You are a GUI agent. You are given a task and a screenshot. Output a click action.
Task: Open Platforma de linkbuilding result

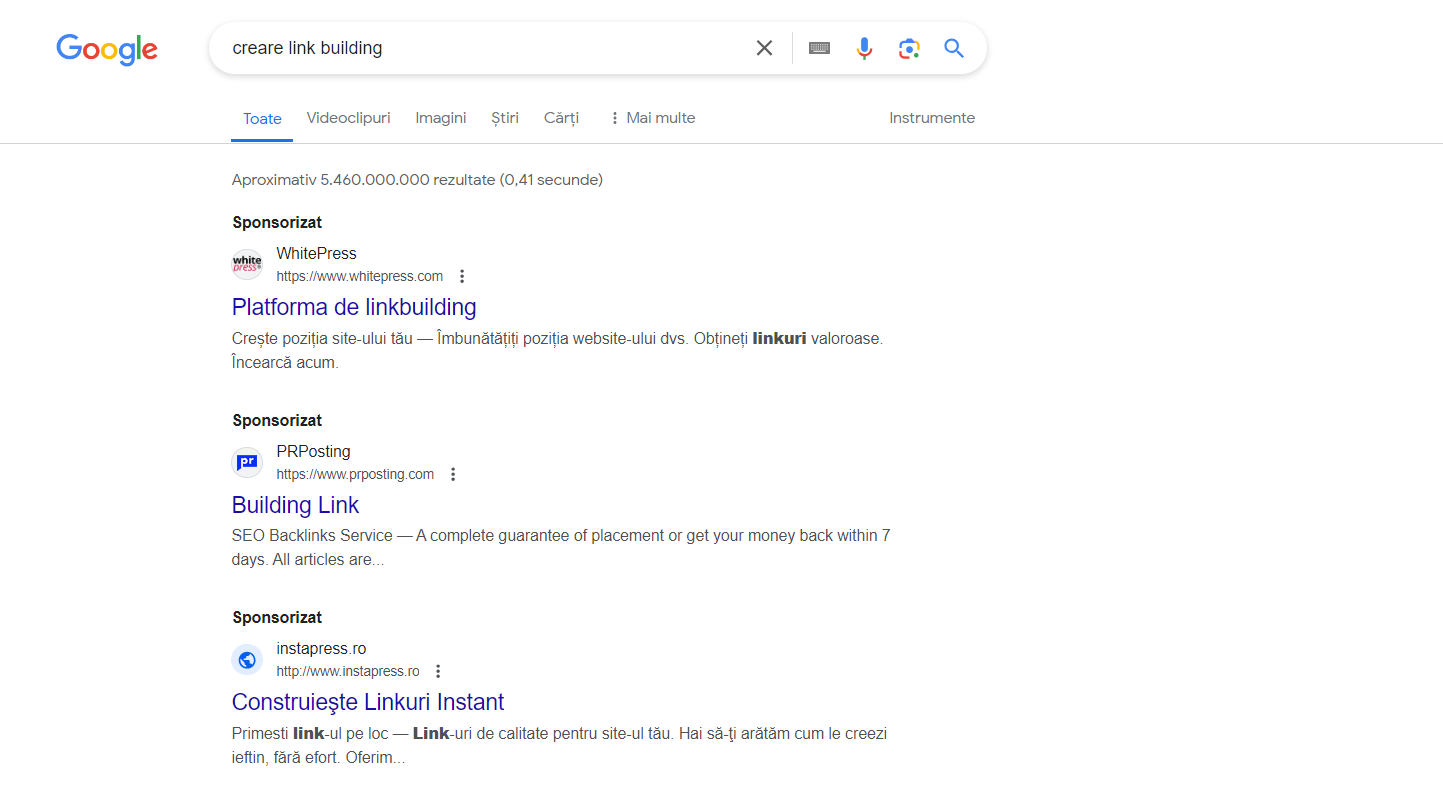click(354, 307)
